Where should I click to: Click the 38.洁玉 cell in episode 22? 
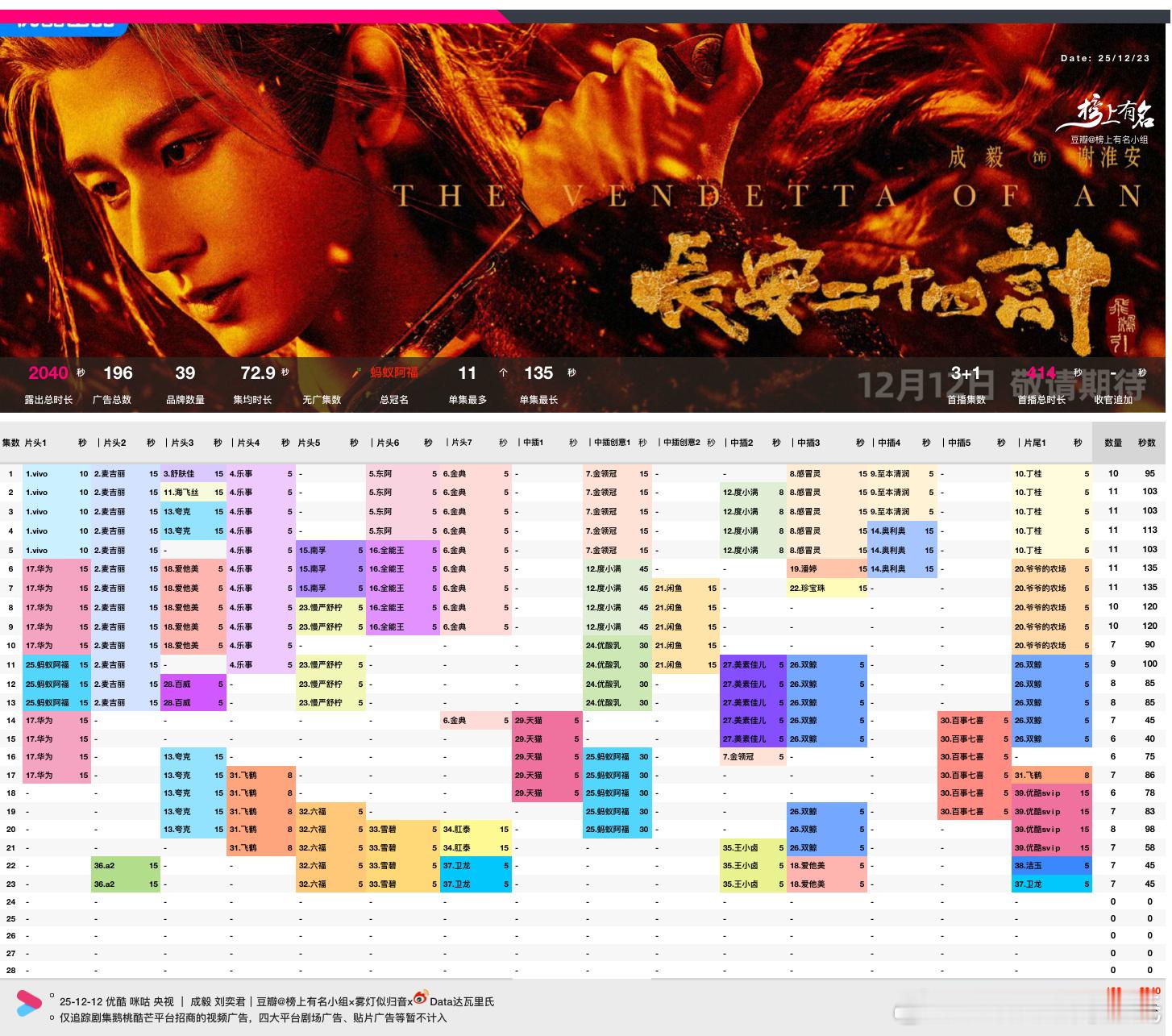(x=1053, y=865)
